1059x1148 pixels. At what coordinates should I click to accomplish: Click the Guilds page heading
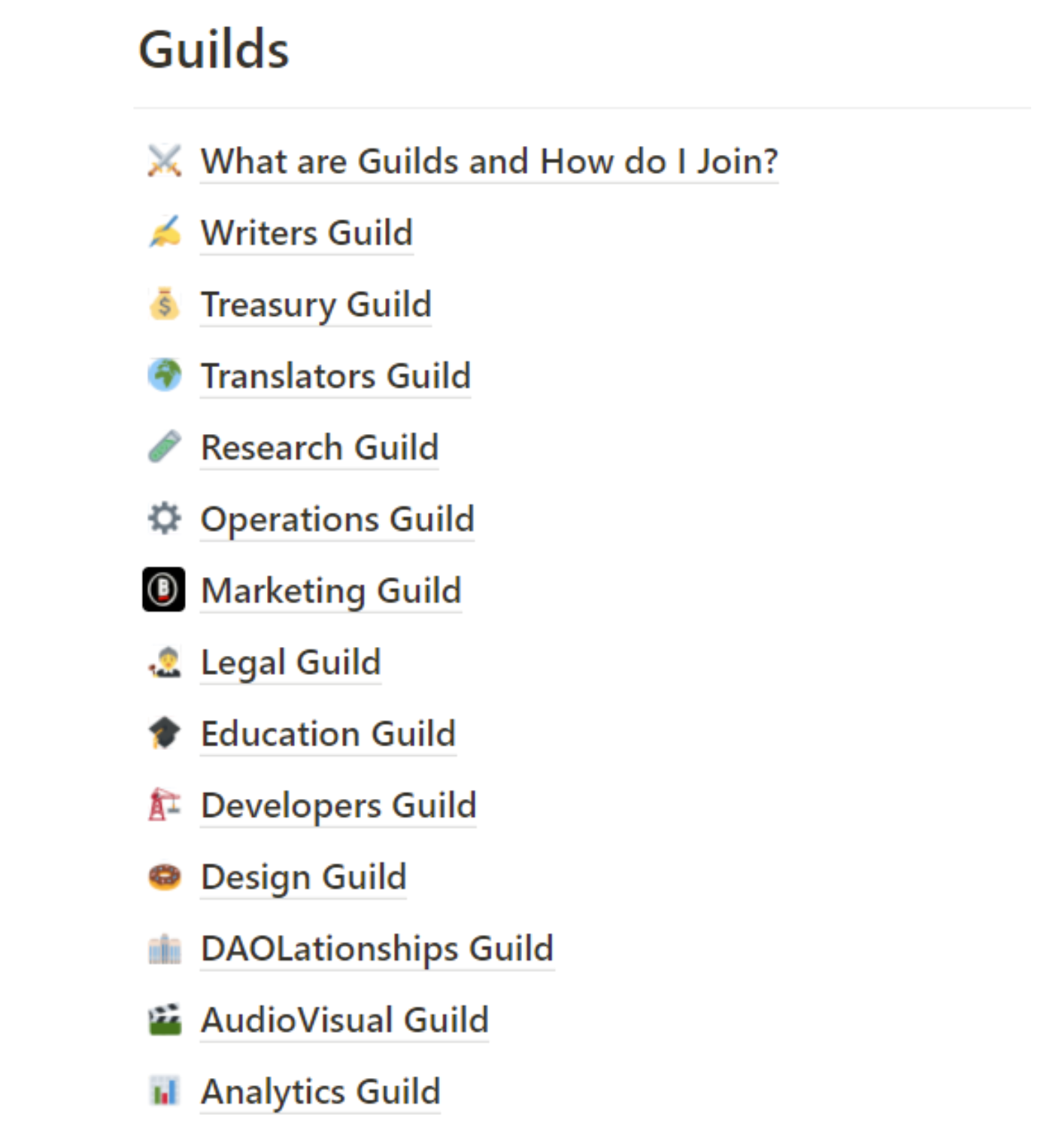click(x=214, y=50)
